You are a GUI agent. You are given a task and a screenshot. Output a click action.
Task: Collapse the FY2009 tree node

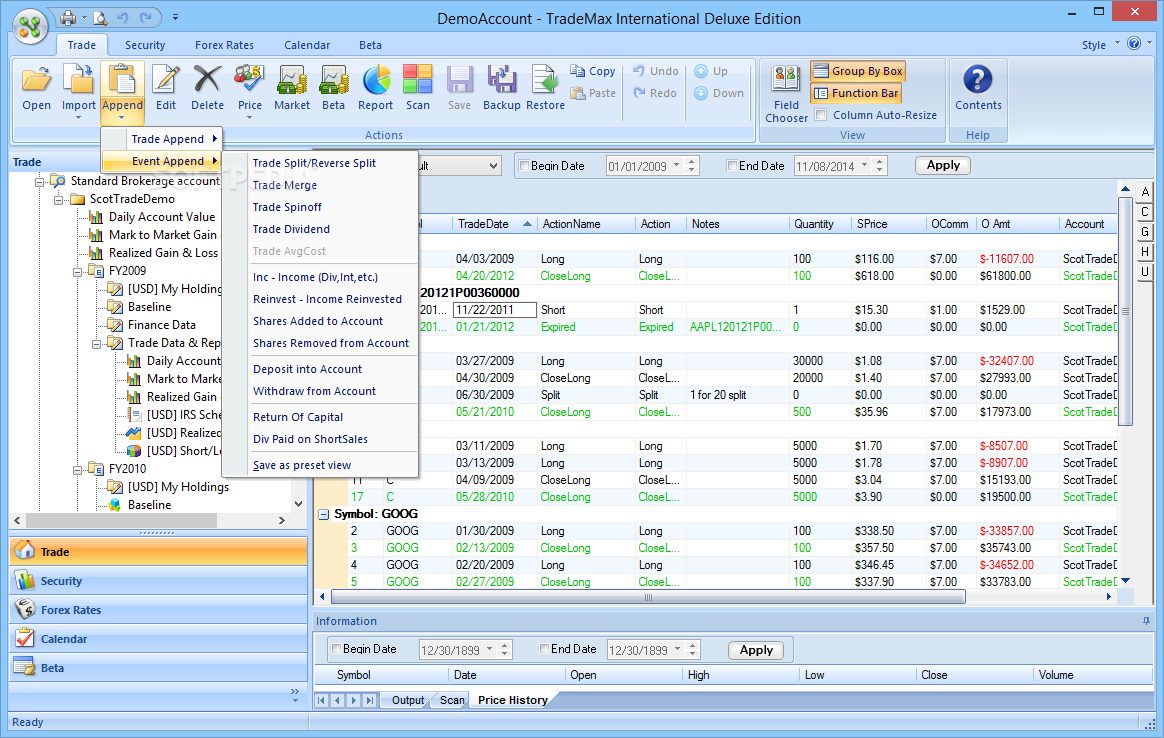point(77,272)
